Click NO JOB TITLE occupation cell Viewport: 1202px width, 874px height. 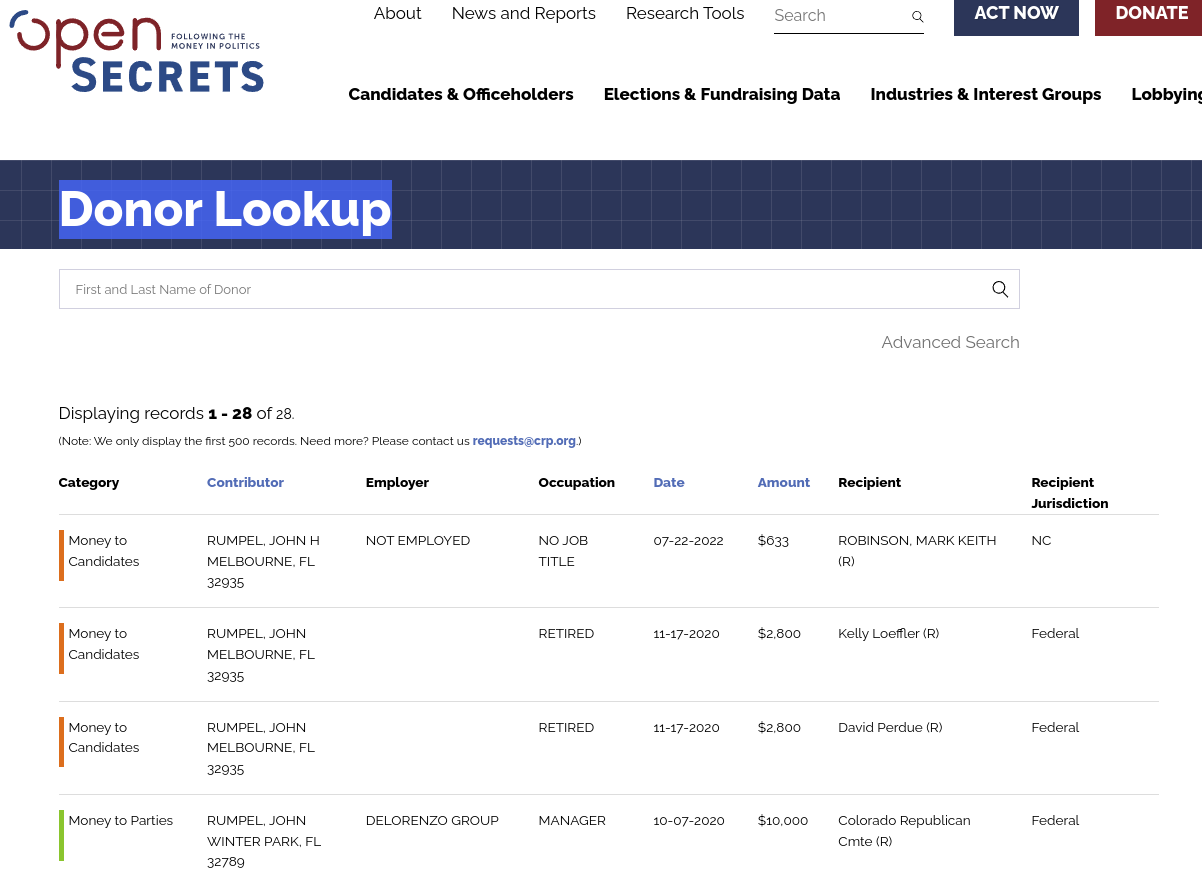coord(563,551)
